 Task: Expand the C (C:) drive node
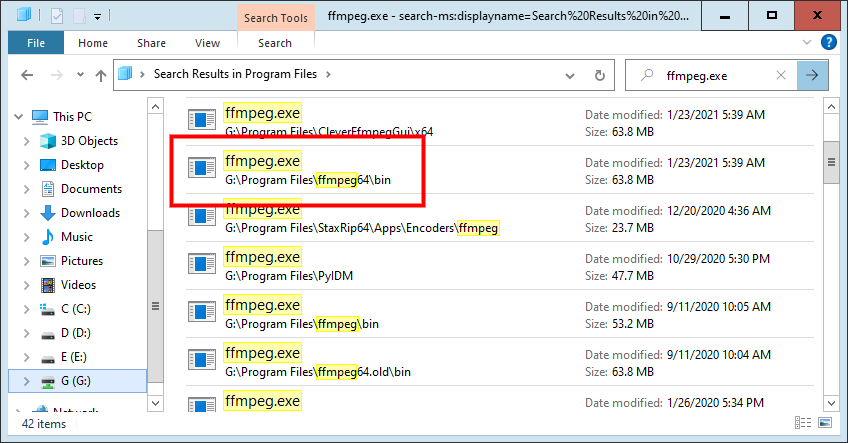[x=27, y=309]
